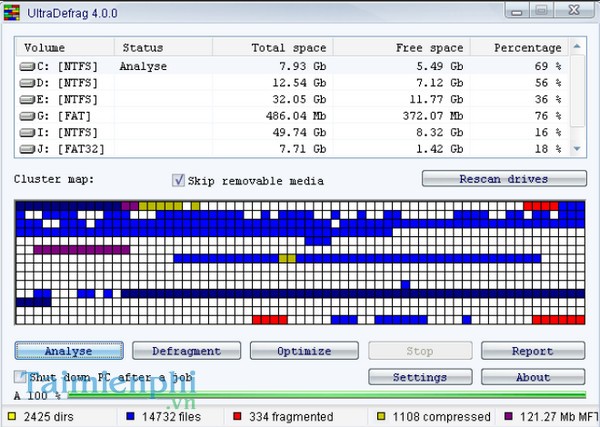Image resolution: width=600 pixels, height=427 pixels.
Task: Sort by the Status column header
Action: pyautogui.click(x=163, y=47)
